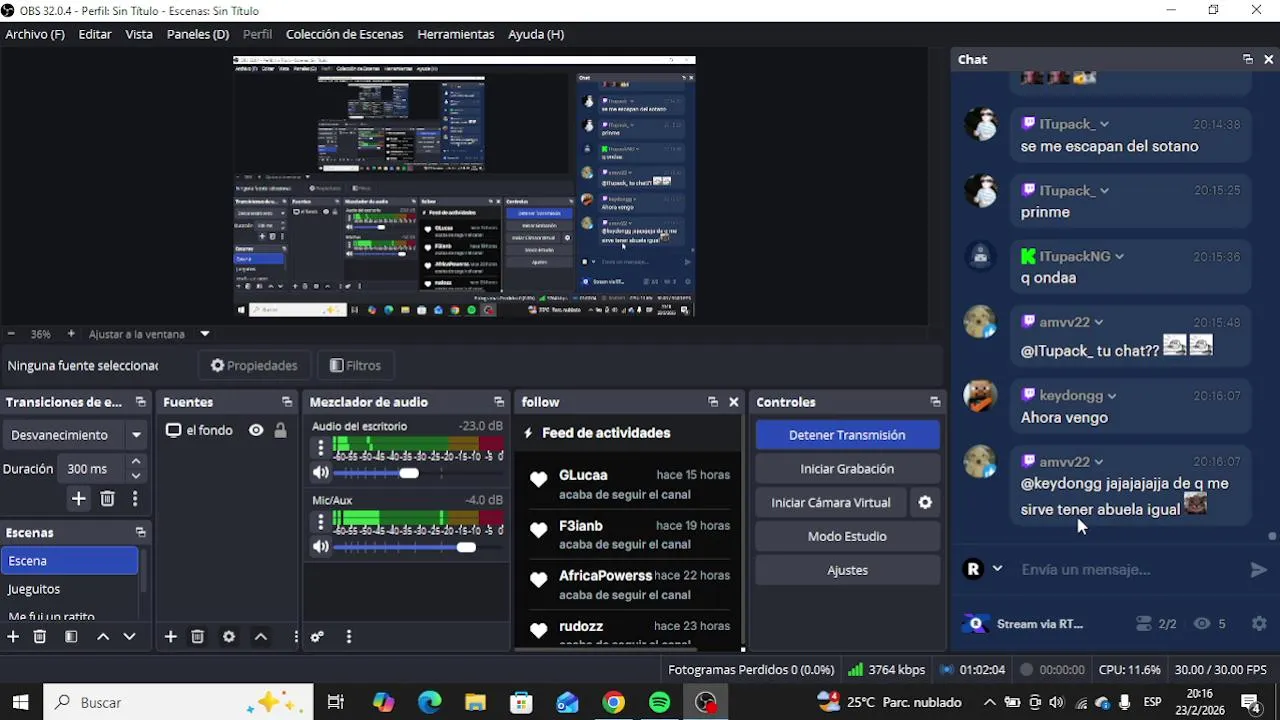This screenshot has width=1280, height=720.
Task: Click Iniciar Cámara Virtual button
Action: click(x=831, y=503)
